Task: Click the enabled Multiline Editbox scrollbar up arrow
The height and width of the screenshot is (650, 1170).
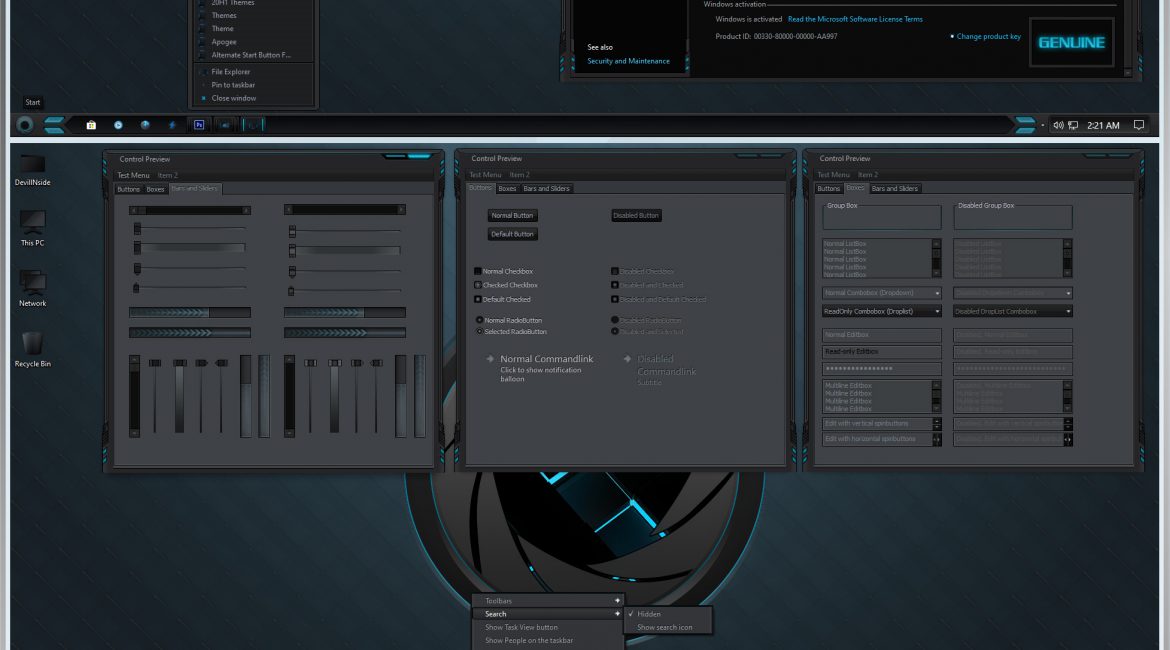Action: tap(936, 385)
